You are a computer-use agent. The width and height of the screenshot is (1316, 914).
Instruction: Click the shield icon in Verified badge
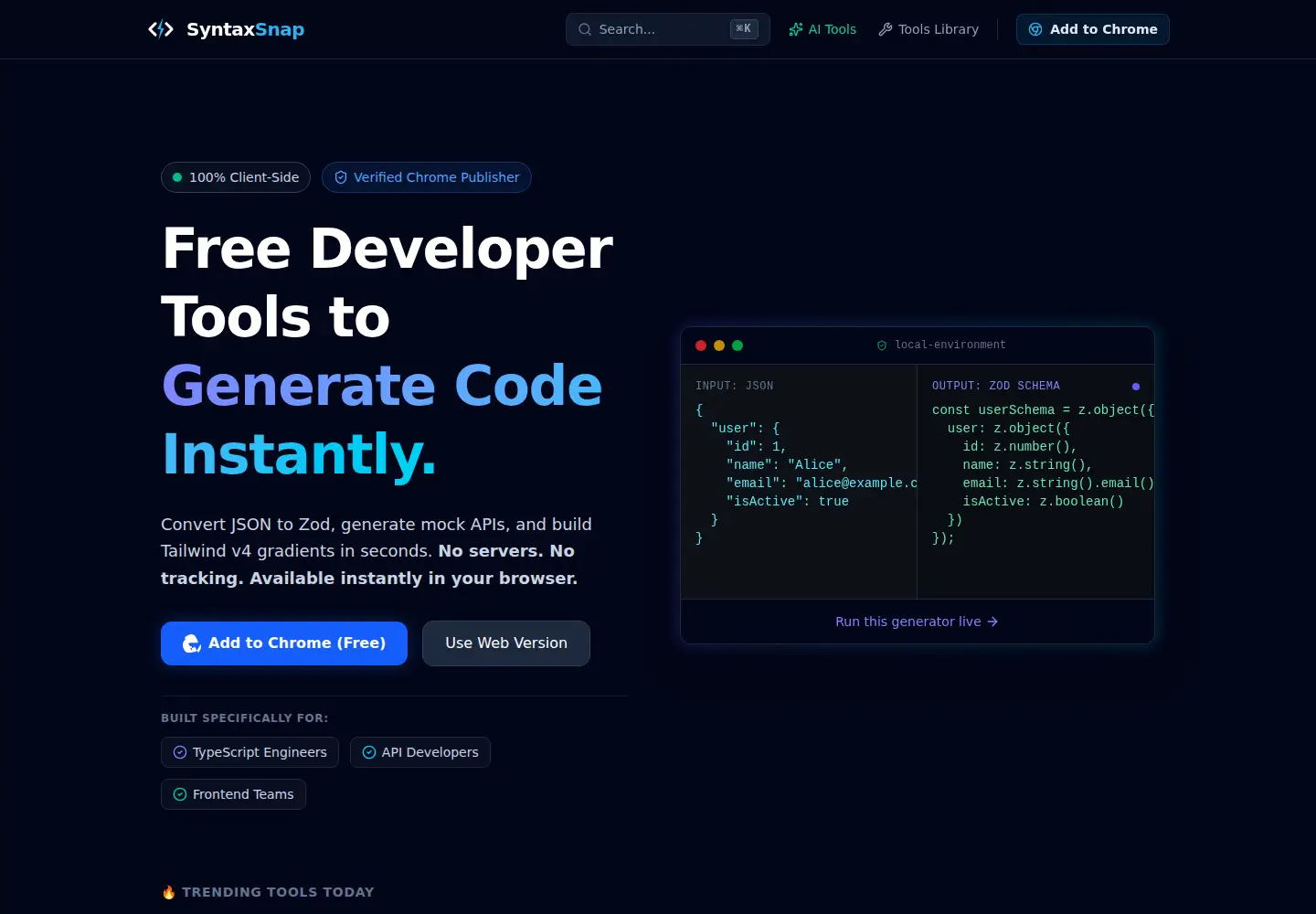coord(341,177)
